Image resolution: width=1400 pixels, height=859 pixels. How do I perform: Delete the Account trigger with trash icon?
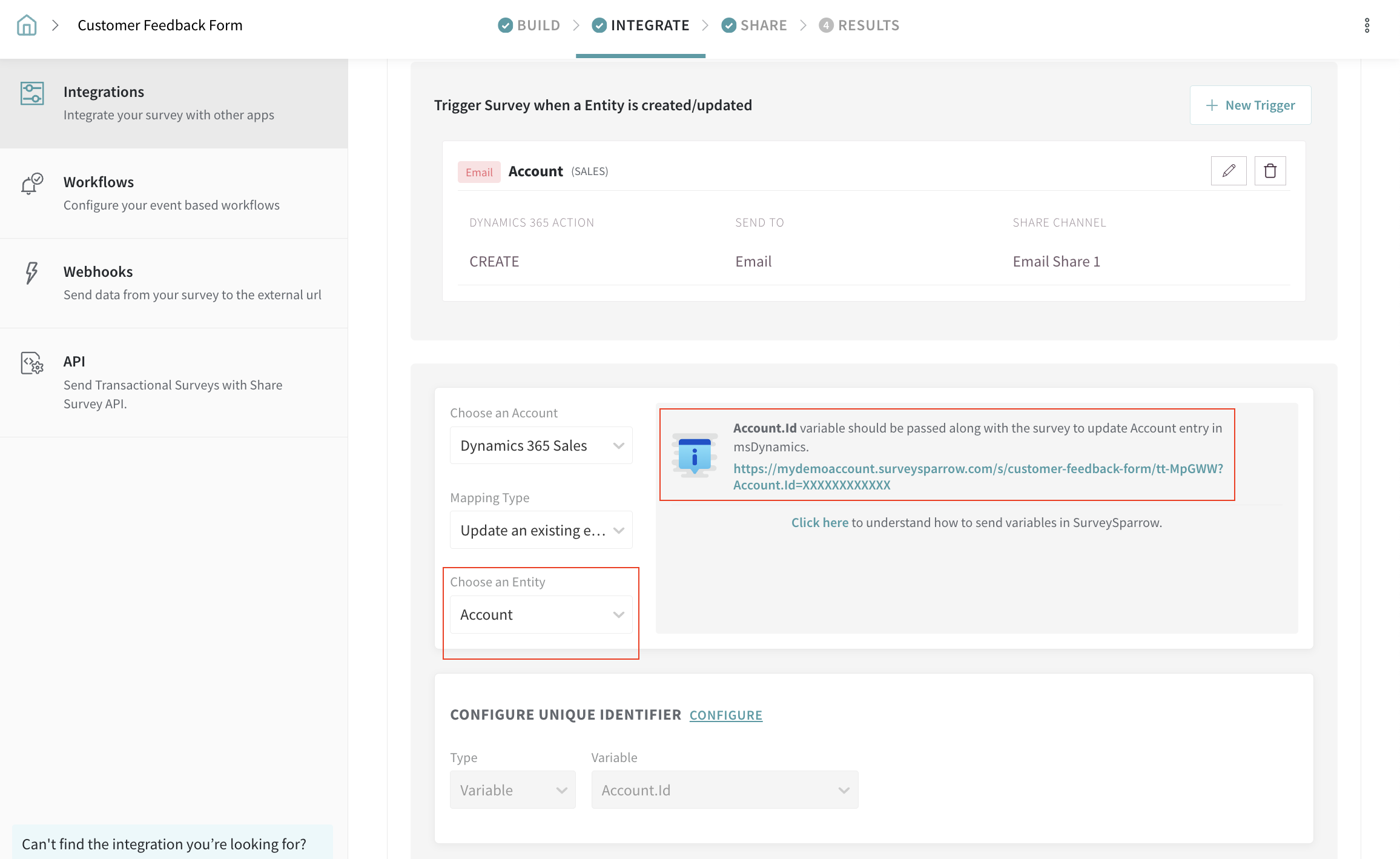pos(1270,171)
